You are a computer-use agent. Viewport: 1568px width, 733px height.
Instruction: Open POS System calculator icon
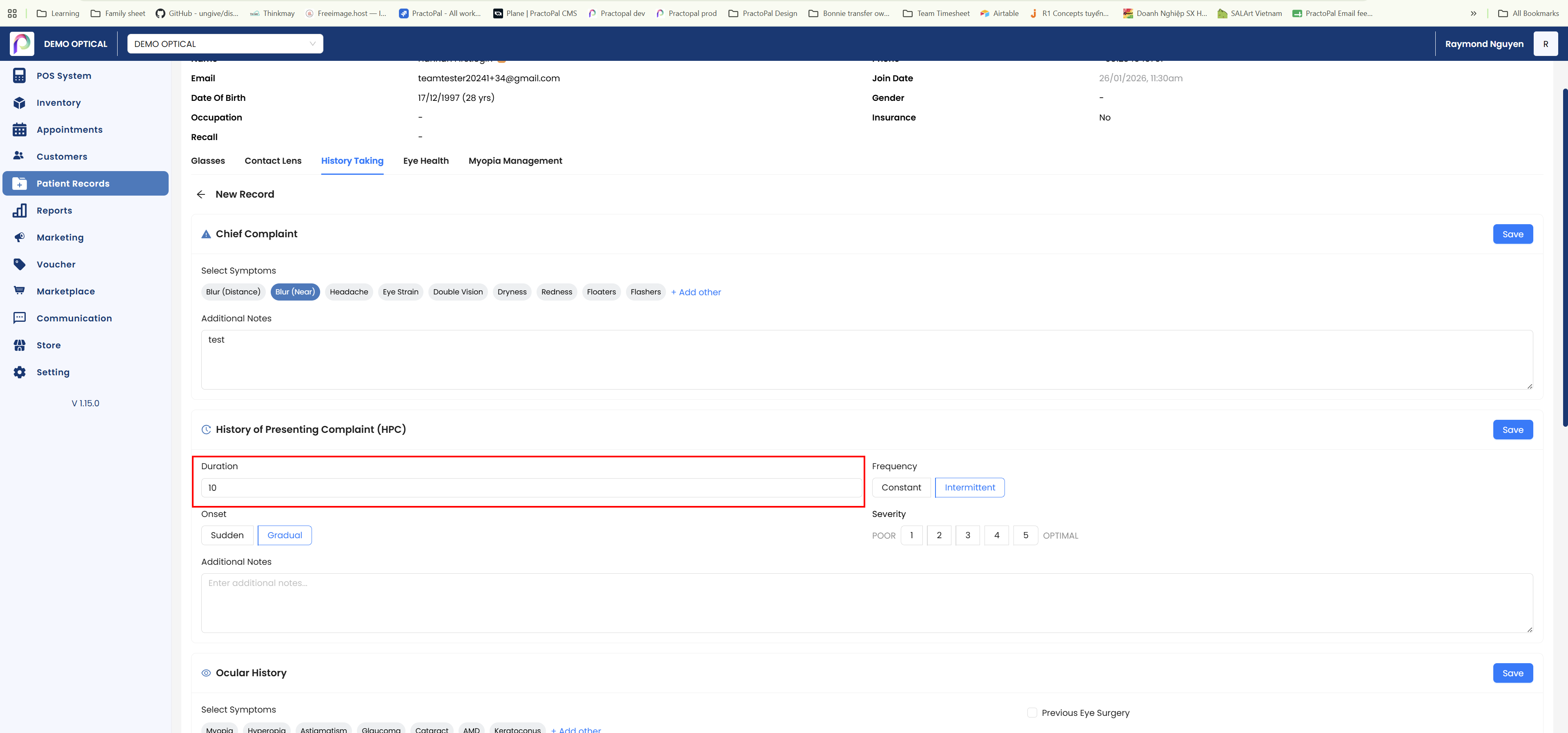point(20,76)
